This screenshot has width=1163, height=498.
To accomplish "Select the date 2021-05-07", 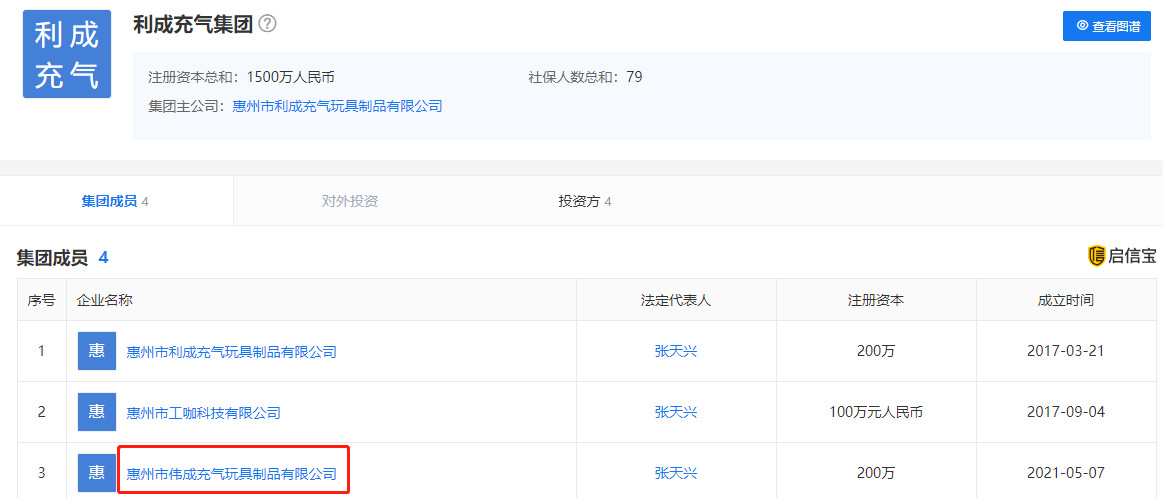I will [x=1066, y=473].
